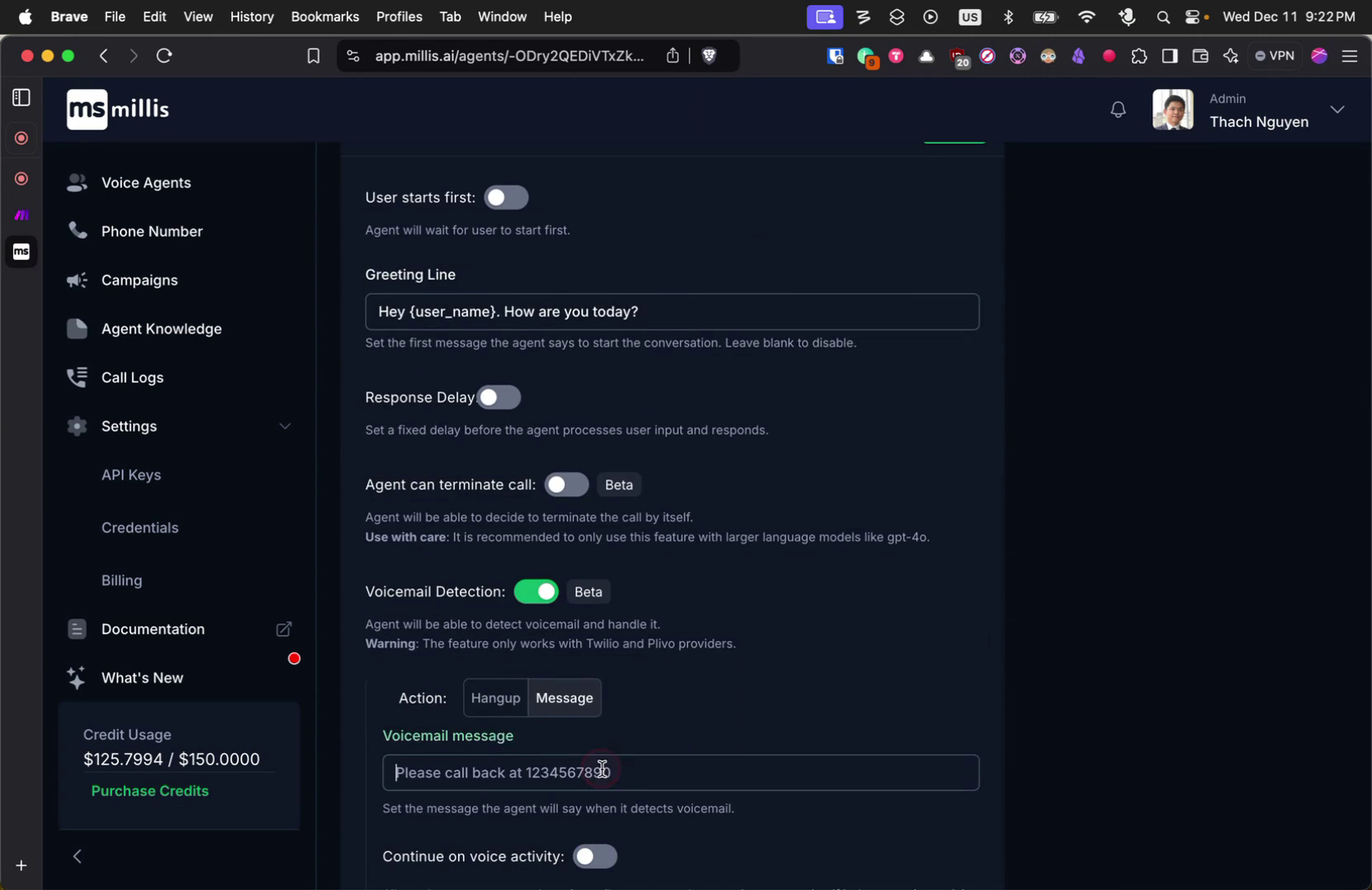Enable Agent can terminate call
Screen dimensions: 1372x890
[566, 485]
